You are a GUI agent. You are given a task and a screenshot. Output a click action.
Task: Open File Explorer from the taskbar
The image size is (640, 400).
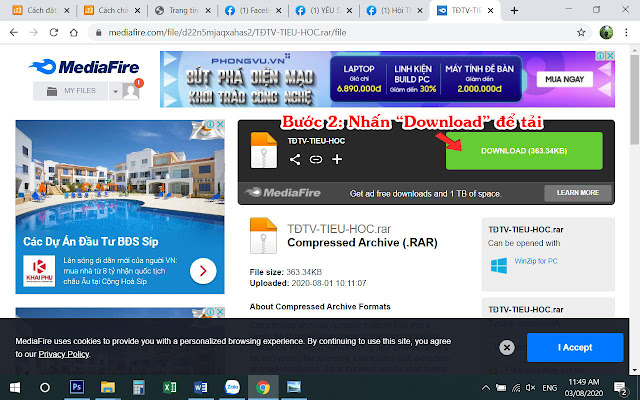[108, 387]
